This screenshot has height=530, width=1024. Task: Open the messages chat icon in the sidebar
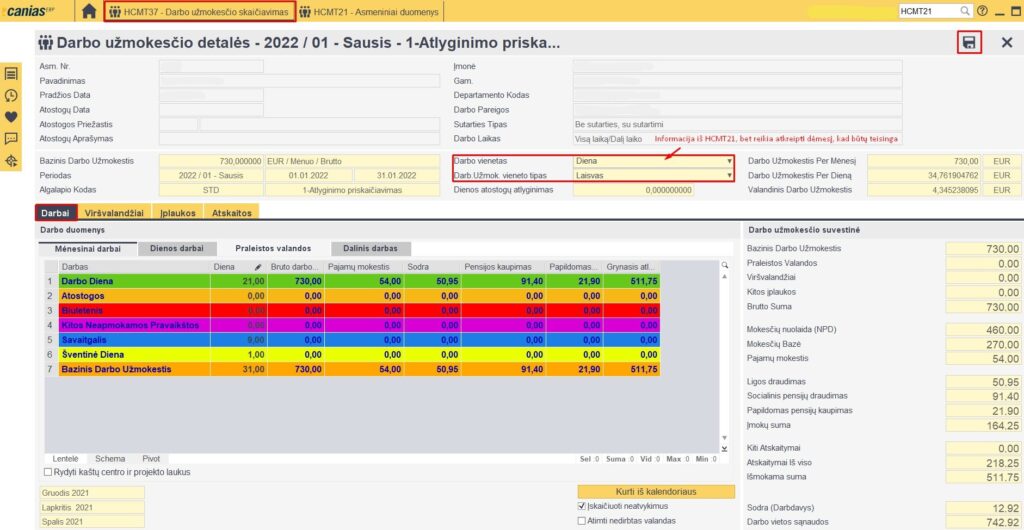11,138
